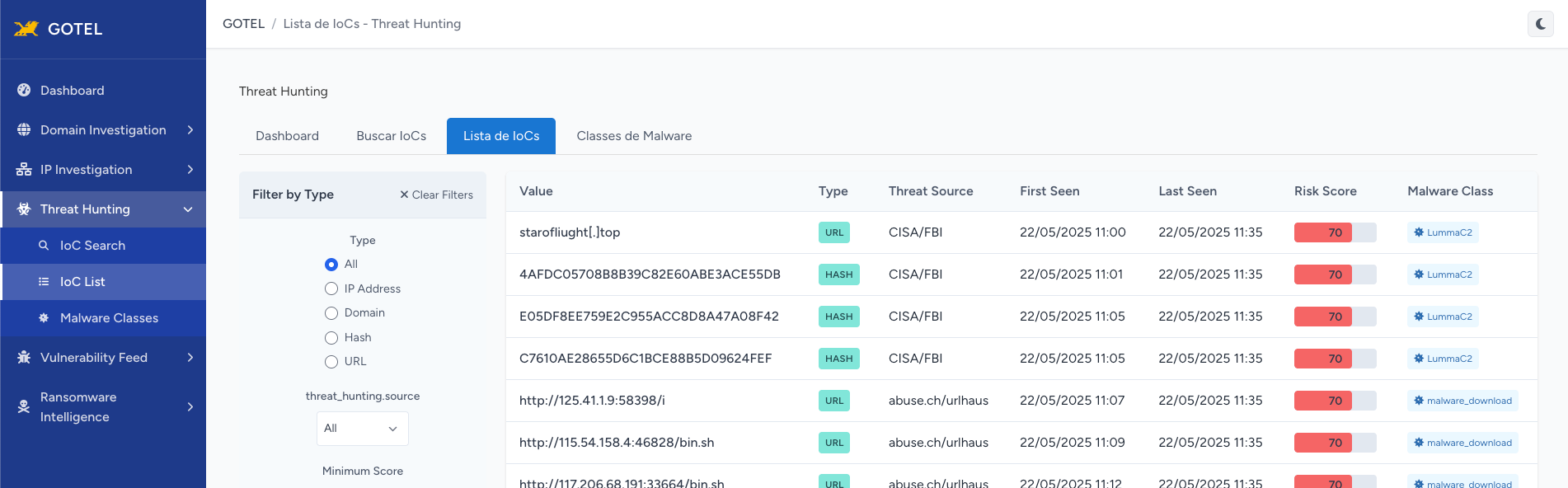Sort by Value column header
The width and height of the screenshot is (1568, 488).
[x=536, y=191]
